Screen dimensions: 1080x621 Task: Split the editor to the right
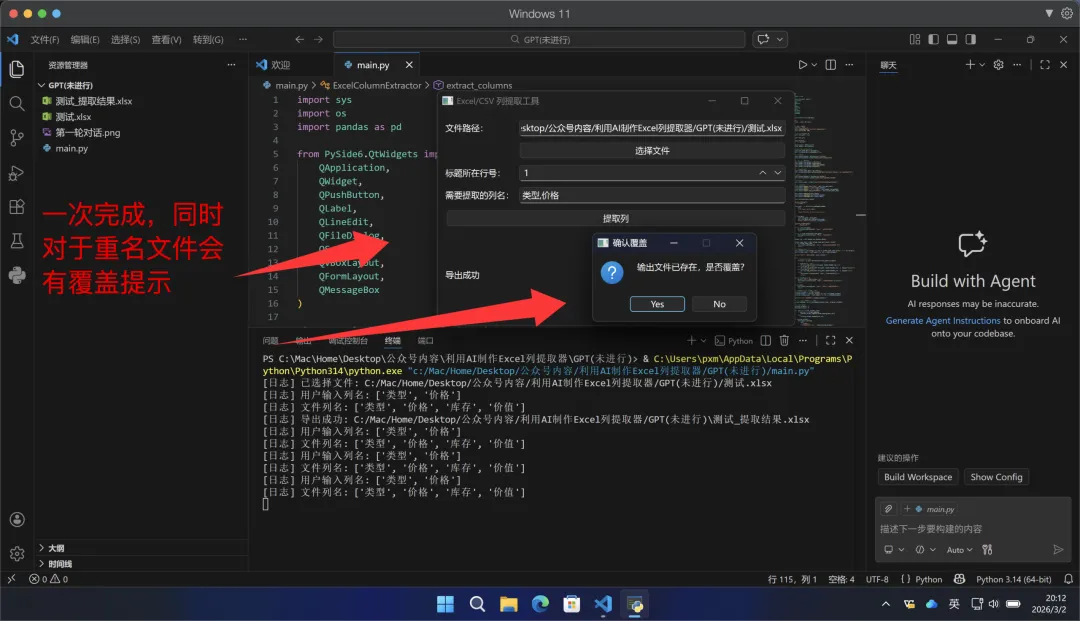[x=831, y=65]
